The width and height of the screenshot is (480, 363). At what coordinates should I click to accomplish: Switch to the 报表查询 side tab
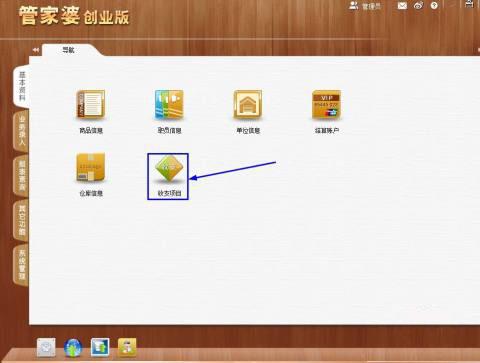[x=21, y=175]
